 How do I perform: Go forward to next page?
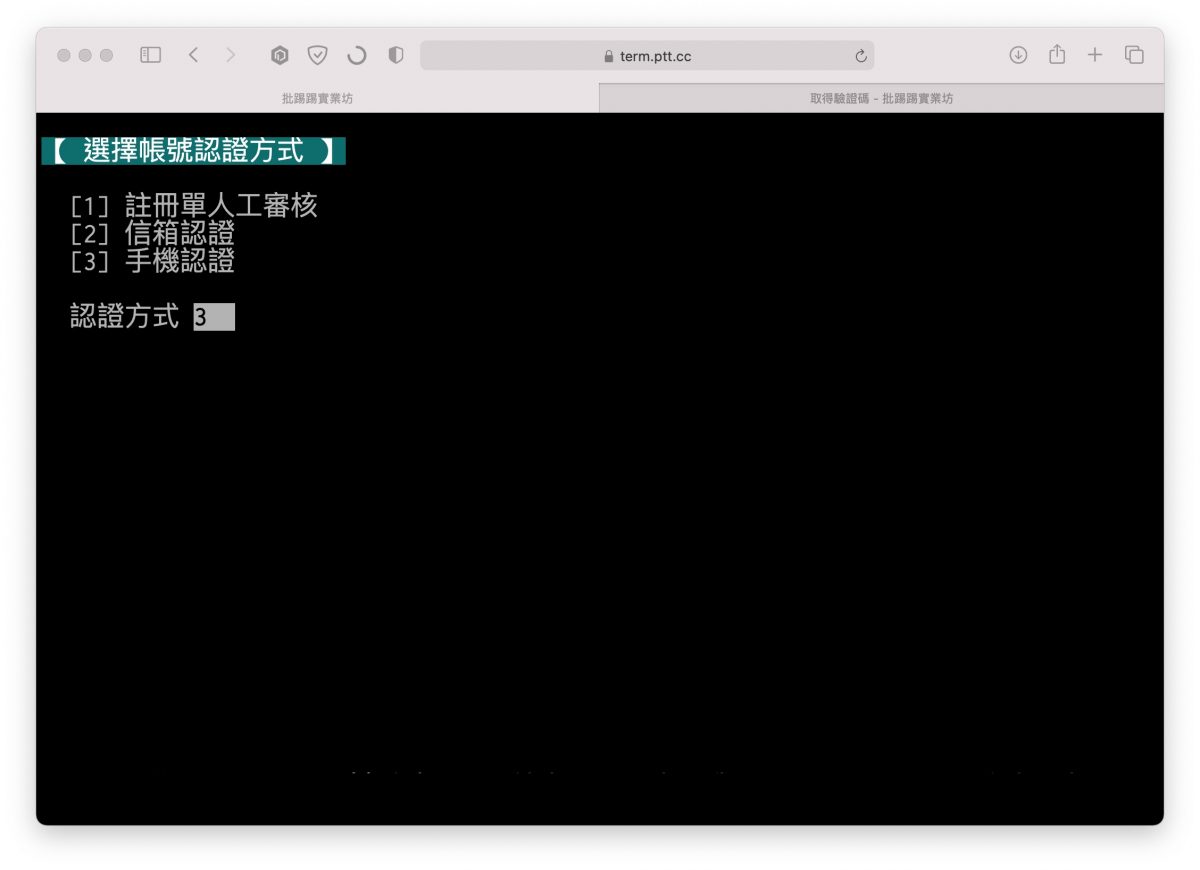(231, 56)
